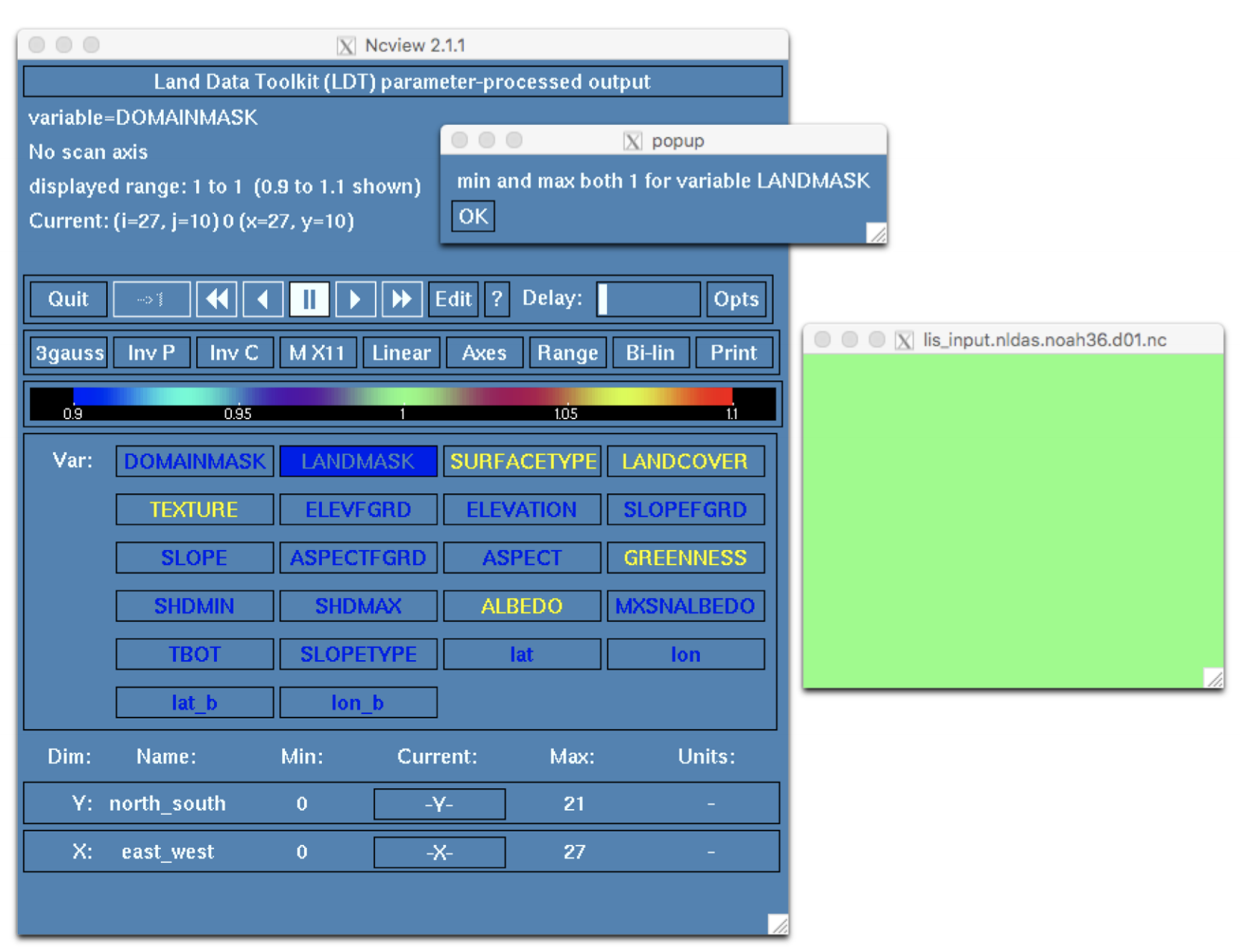Click the X11 icon in lis_input title bar
1241x952 pixels.
(x=904, y=341)
